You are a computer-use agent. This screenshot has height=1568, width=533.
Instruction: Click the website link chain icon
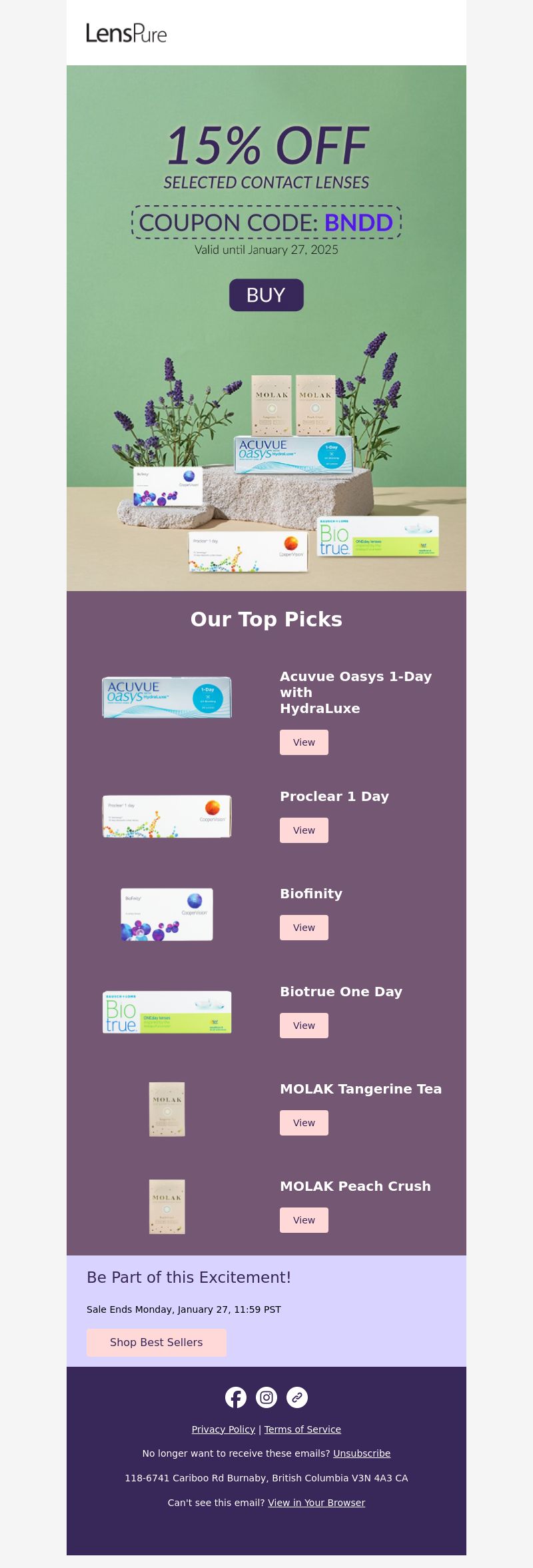(297, 1397)
